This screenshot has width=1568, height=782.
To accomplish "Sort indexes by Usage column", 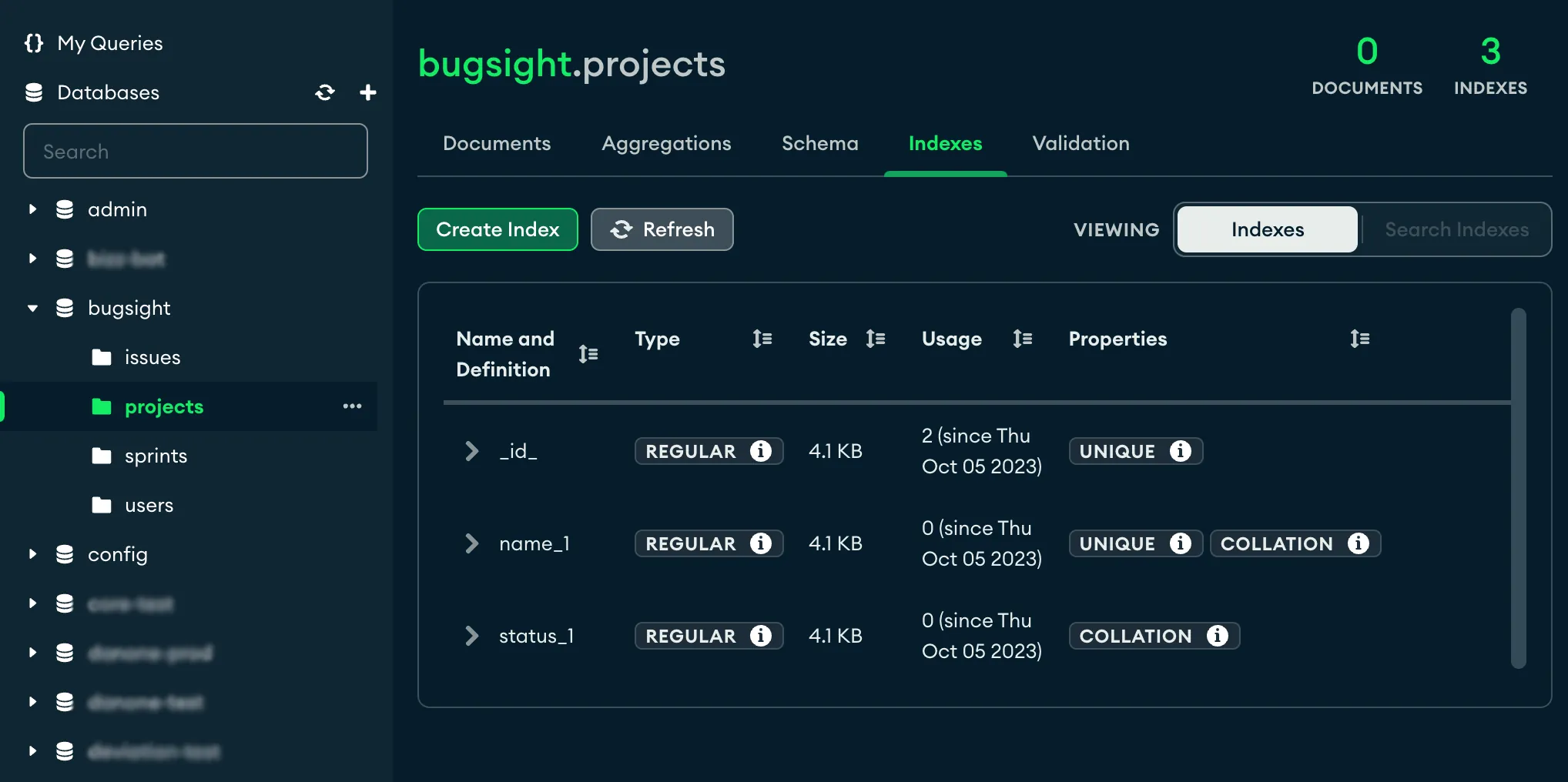I will pos(1022,339).
